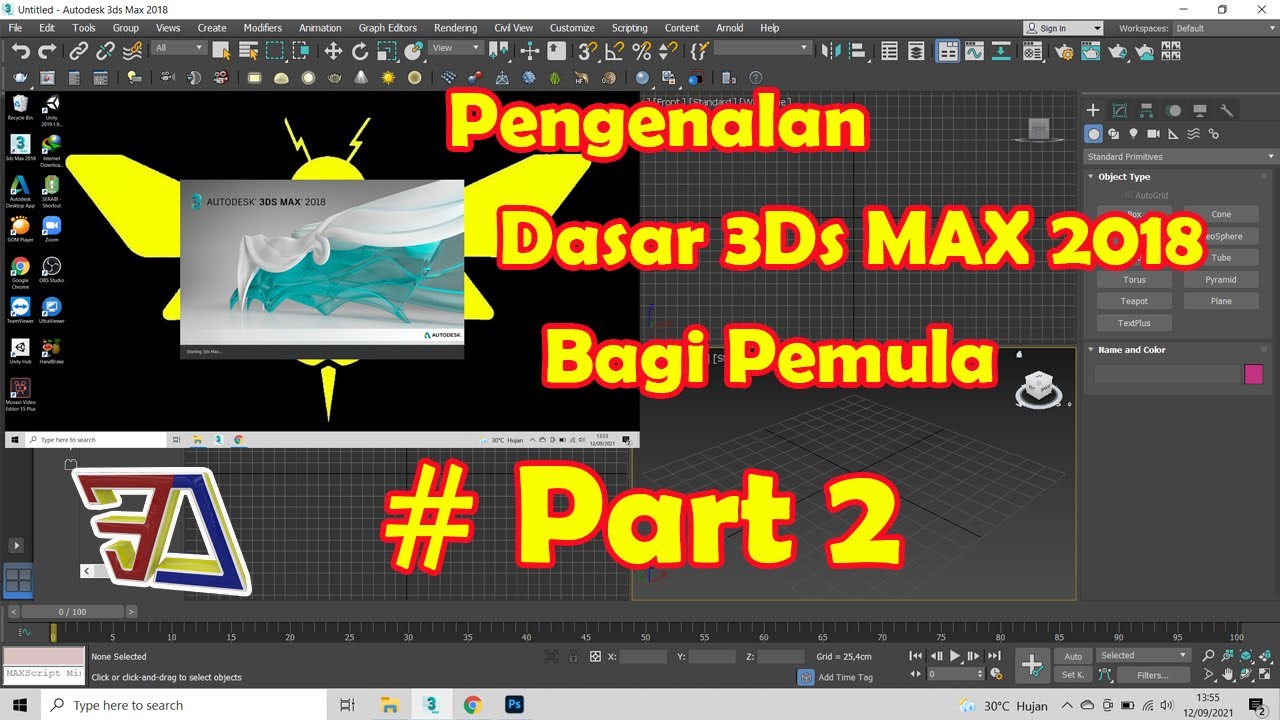Screen dimensions: 1280x720
Task: Click the Render Production teapot icon
Action: coord(1118,50)
